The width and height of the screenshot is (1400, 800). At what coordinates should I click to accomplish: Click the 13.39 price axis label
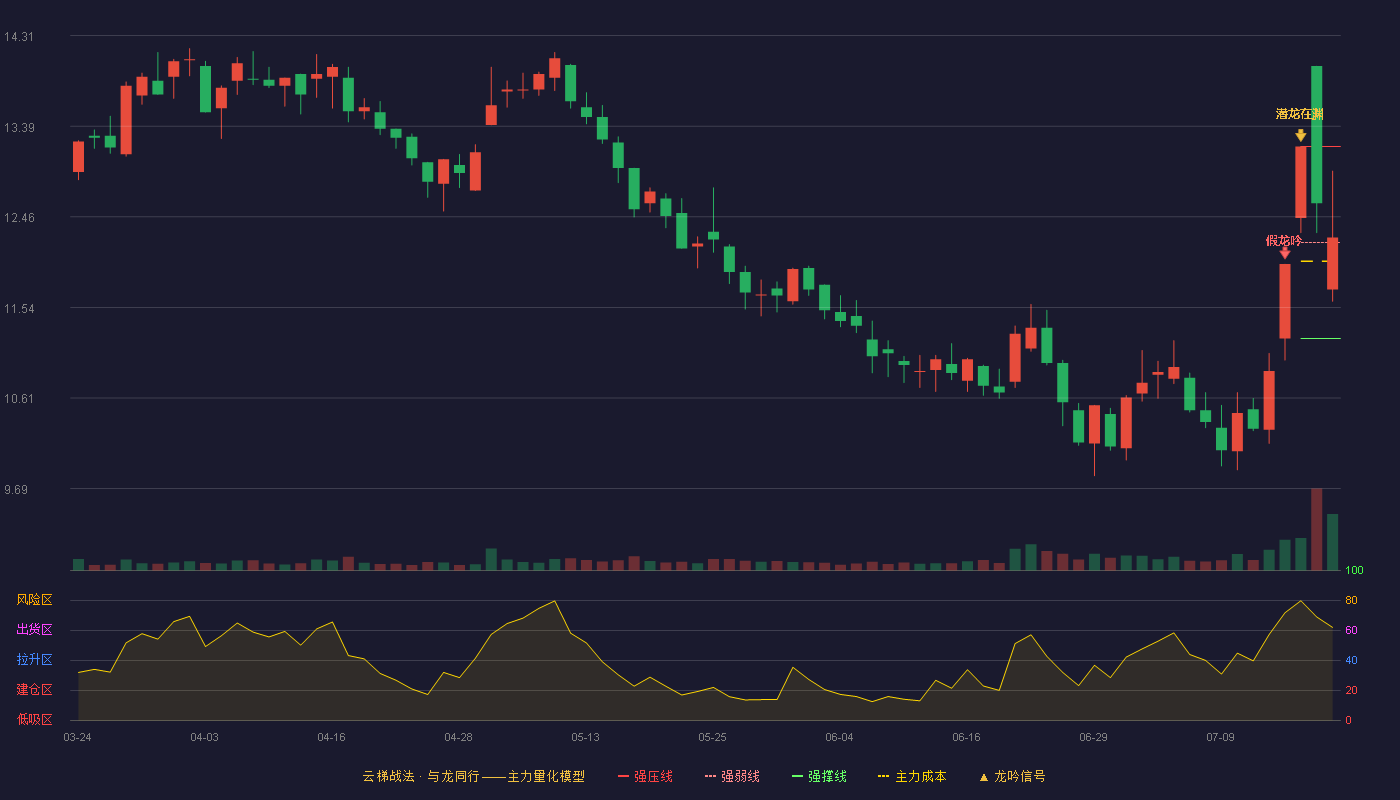[19, 128]
